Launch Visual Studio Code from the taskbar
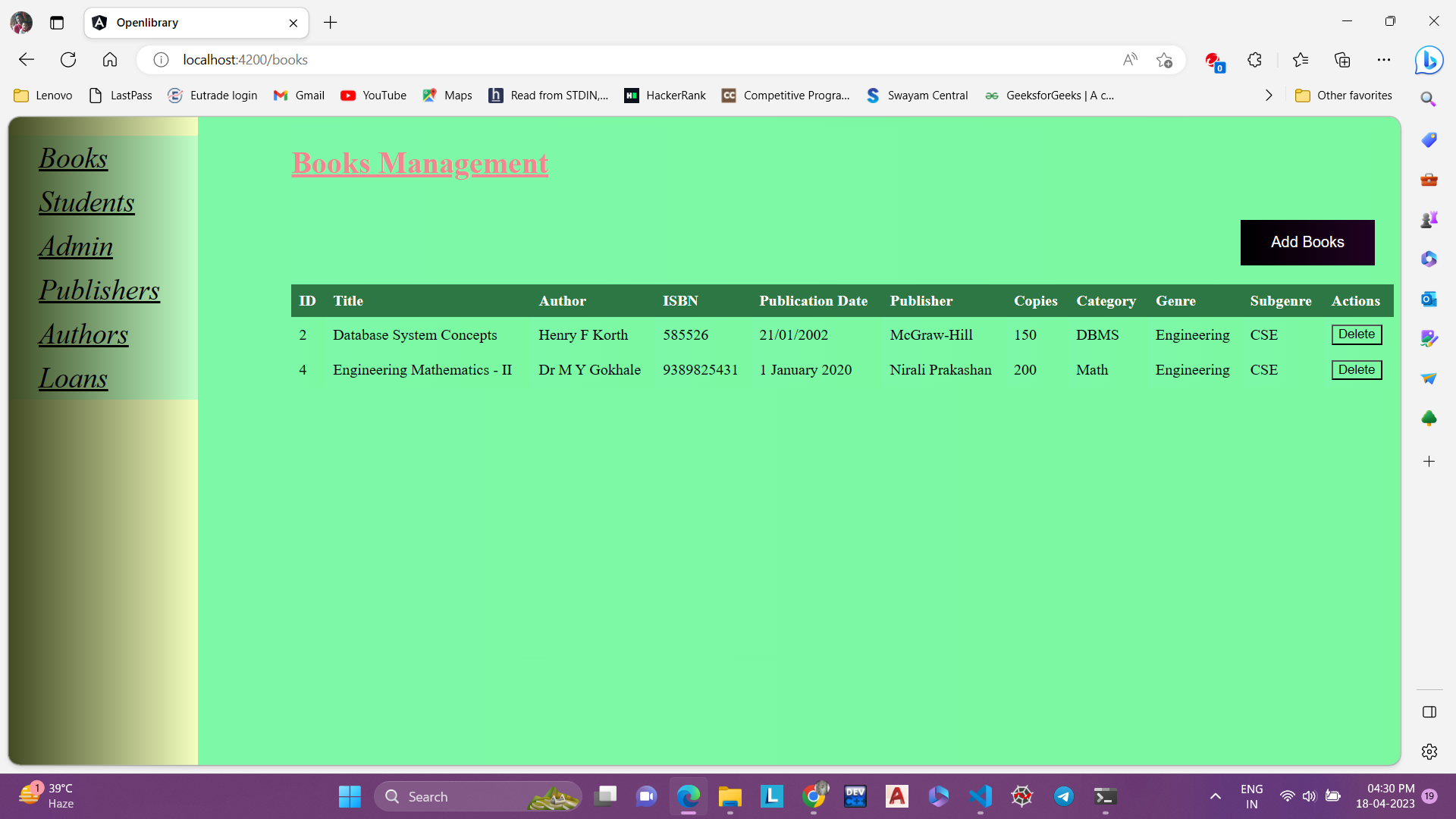This screenshot has height=819, width=1456. [979, 796]
